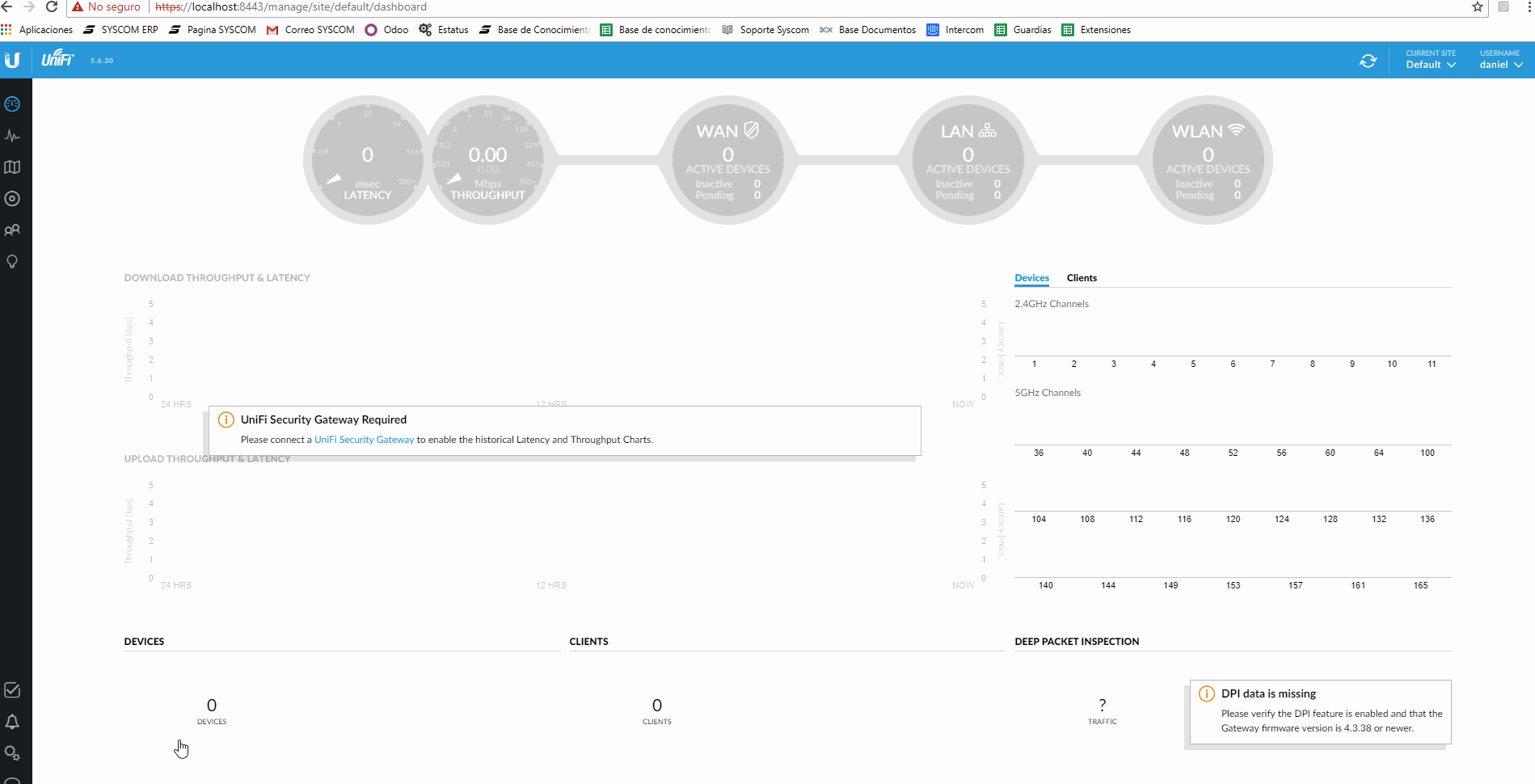Image resolution: width=1535 pixels, height=784 pixels.
Task: Click the browser reload button
Action: (52, 6)
